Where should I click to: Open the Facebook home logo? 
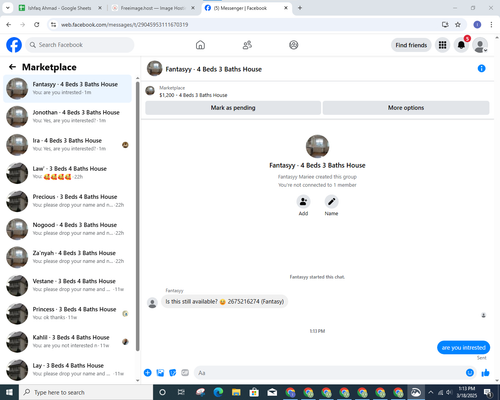(14, 45)
